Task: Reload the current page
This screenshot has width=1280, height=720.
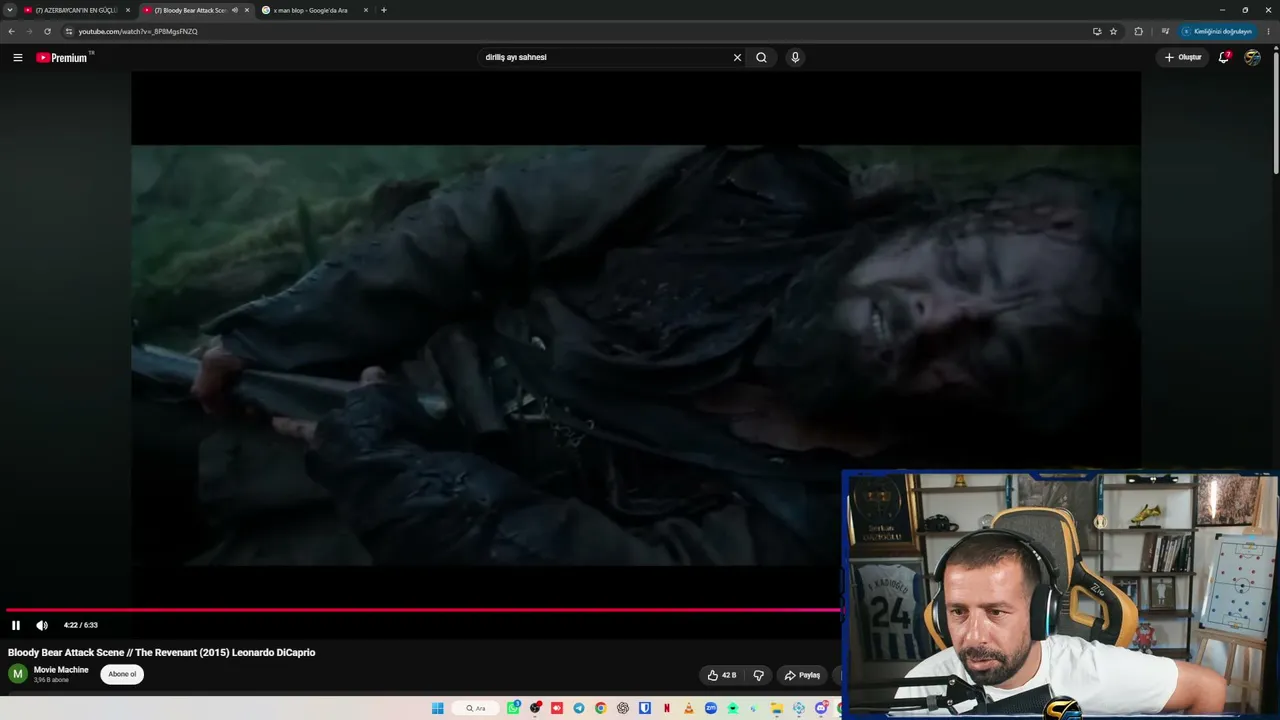Action: pyautogui.click(x=47, y=31)
